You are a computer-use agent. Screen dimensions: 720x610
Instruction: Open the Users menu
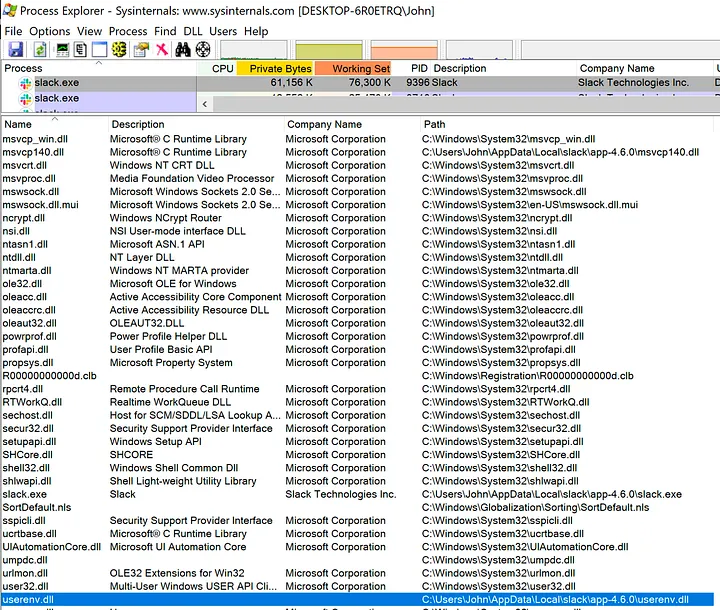coord(223,31)
